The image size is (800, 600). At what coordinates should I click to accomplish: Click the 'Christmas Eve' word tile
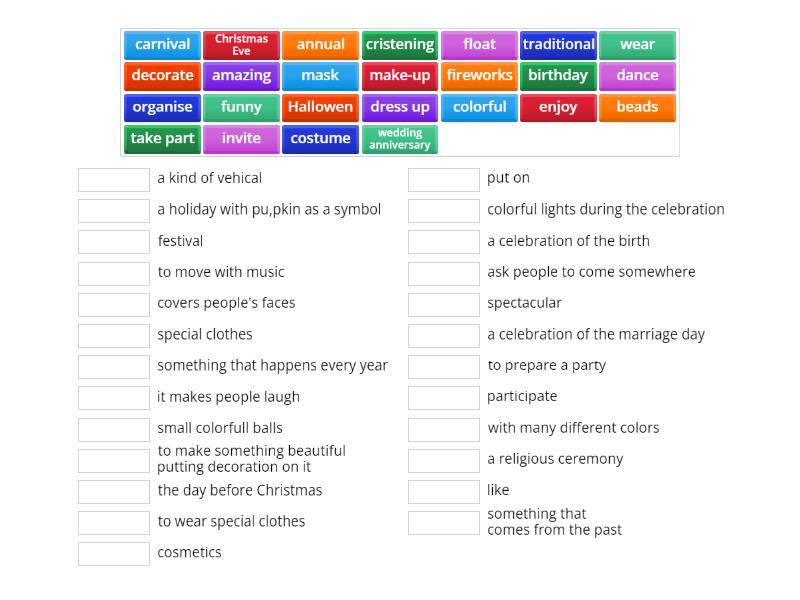(241, 45)
